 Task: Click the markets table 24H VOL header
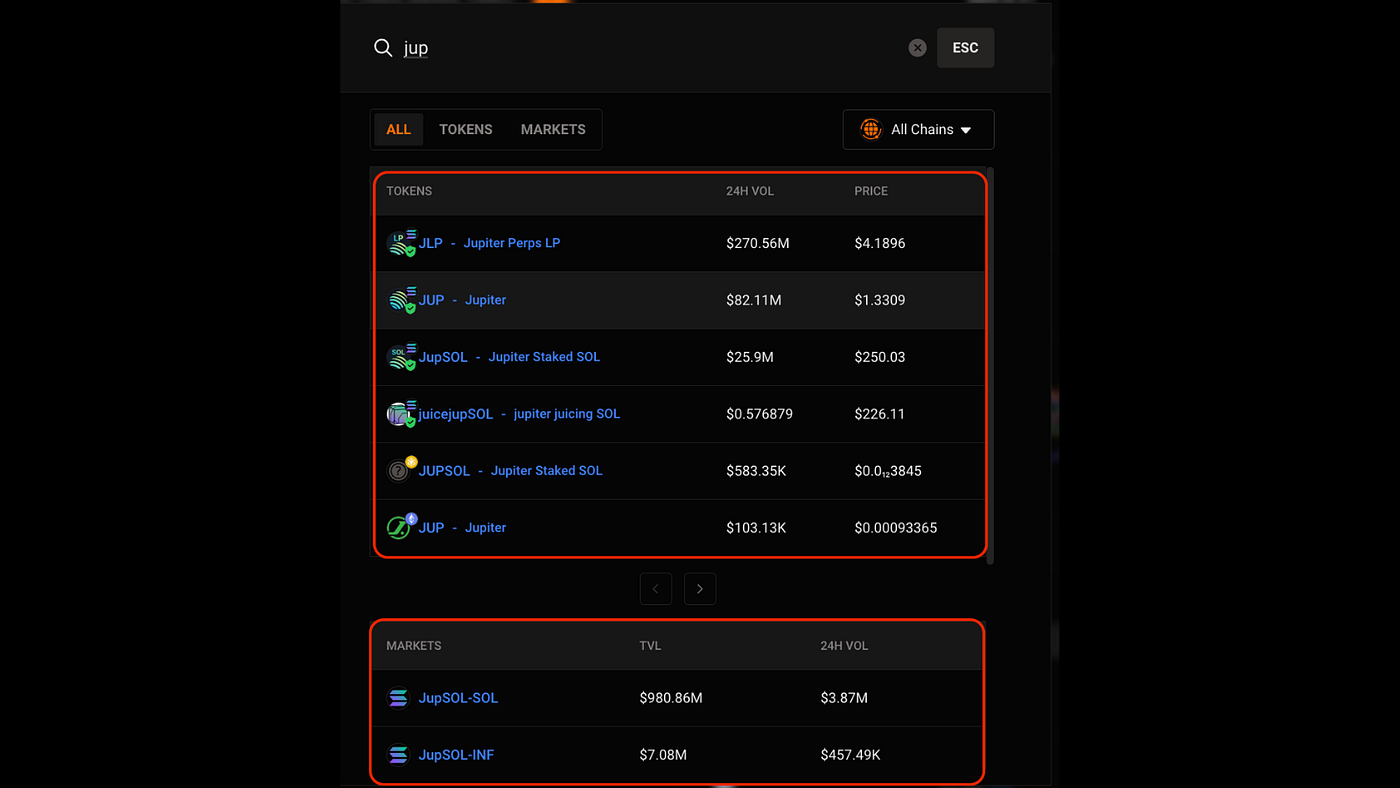844,646
